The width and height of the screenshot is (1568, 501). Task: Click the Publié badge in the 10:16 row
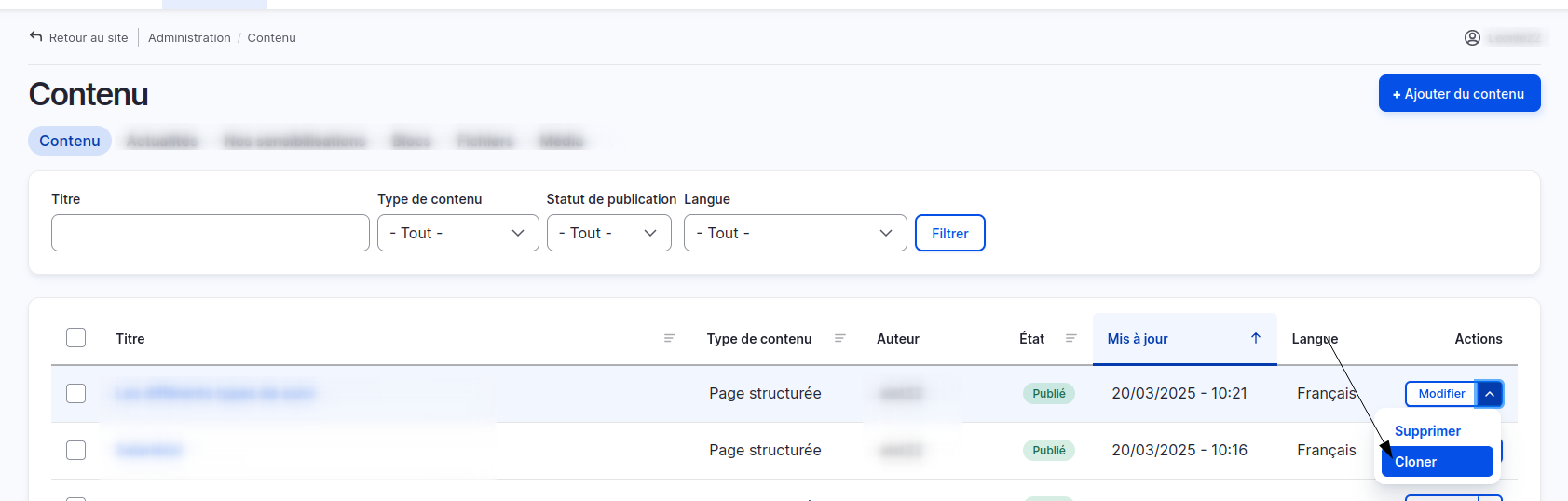(1049, 450)
